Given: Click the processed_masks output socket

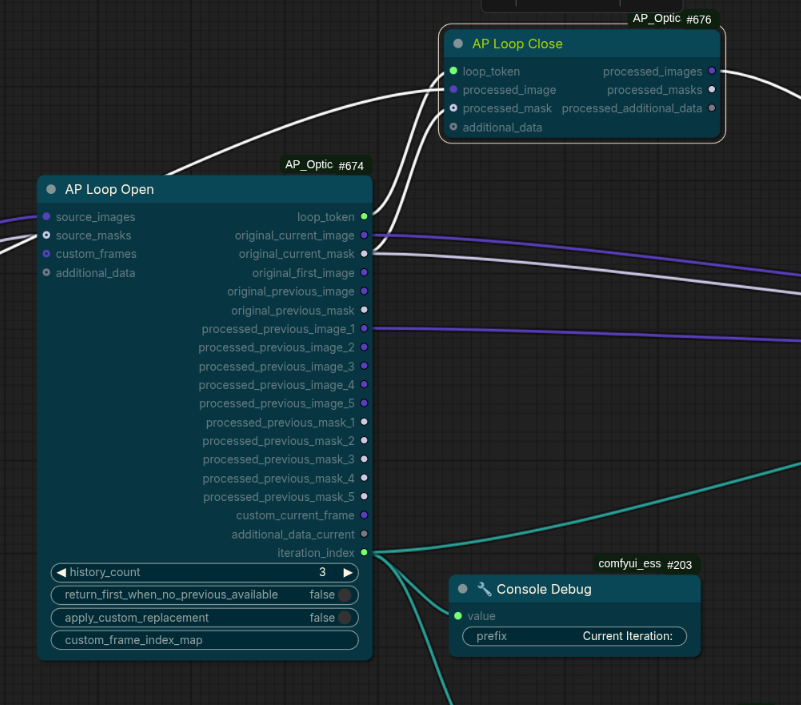Looking at the screenshot, I should [x=712, y=89].
